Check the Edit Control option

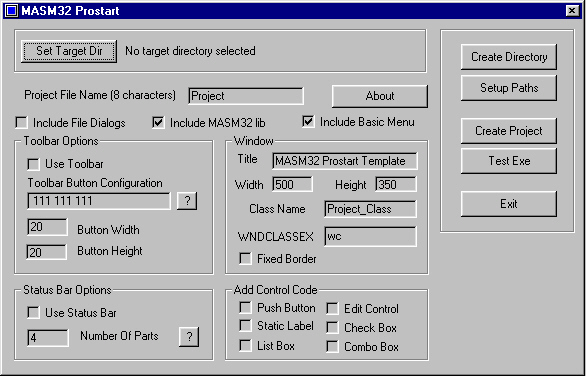click(x=332, y=309)
